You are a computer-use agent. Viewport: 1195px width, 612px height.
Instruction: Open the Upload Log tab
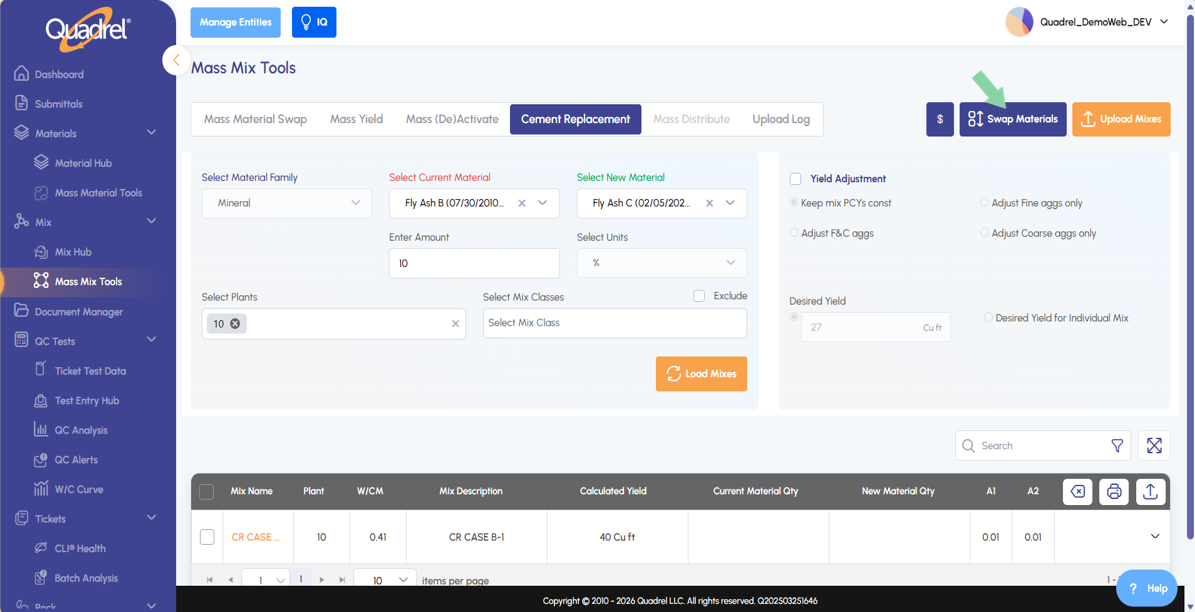point(781,119)
